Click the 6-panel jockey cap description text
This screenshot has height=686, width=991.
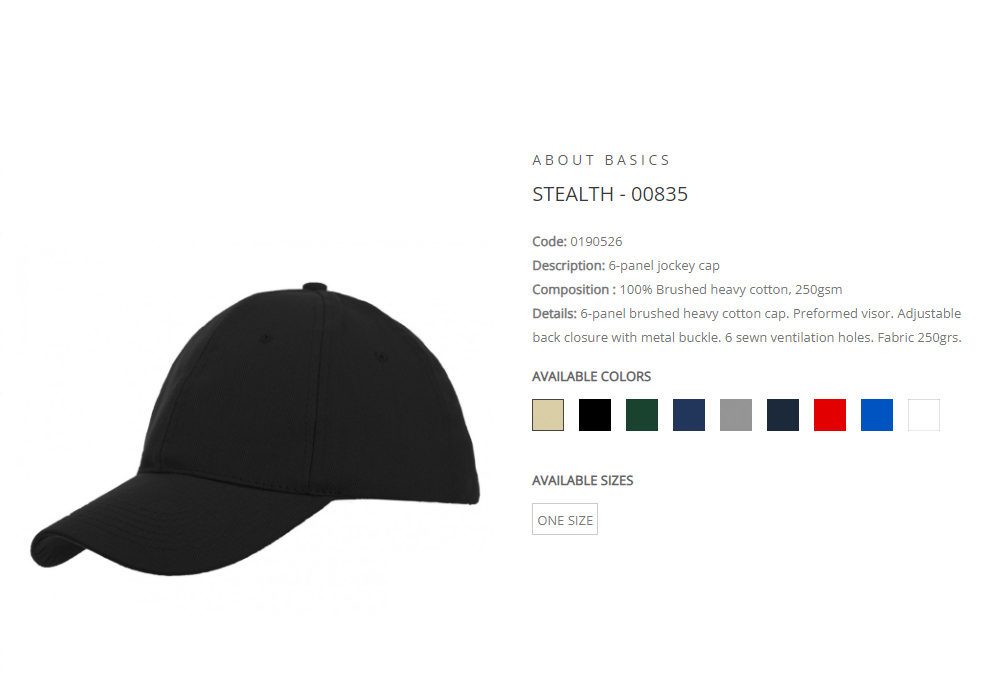[x=664, y=266]
